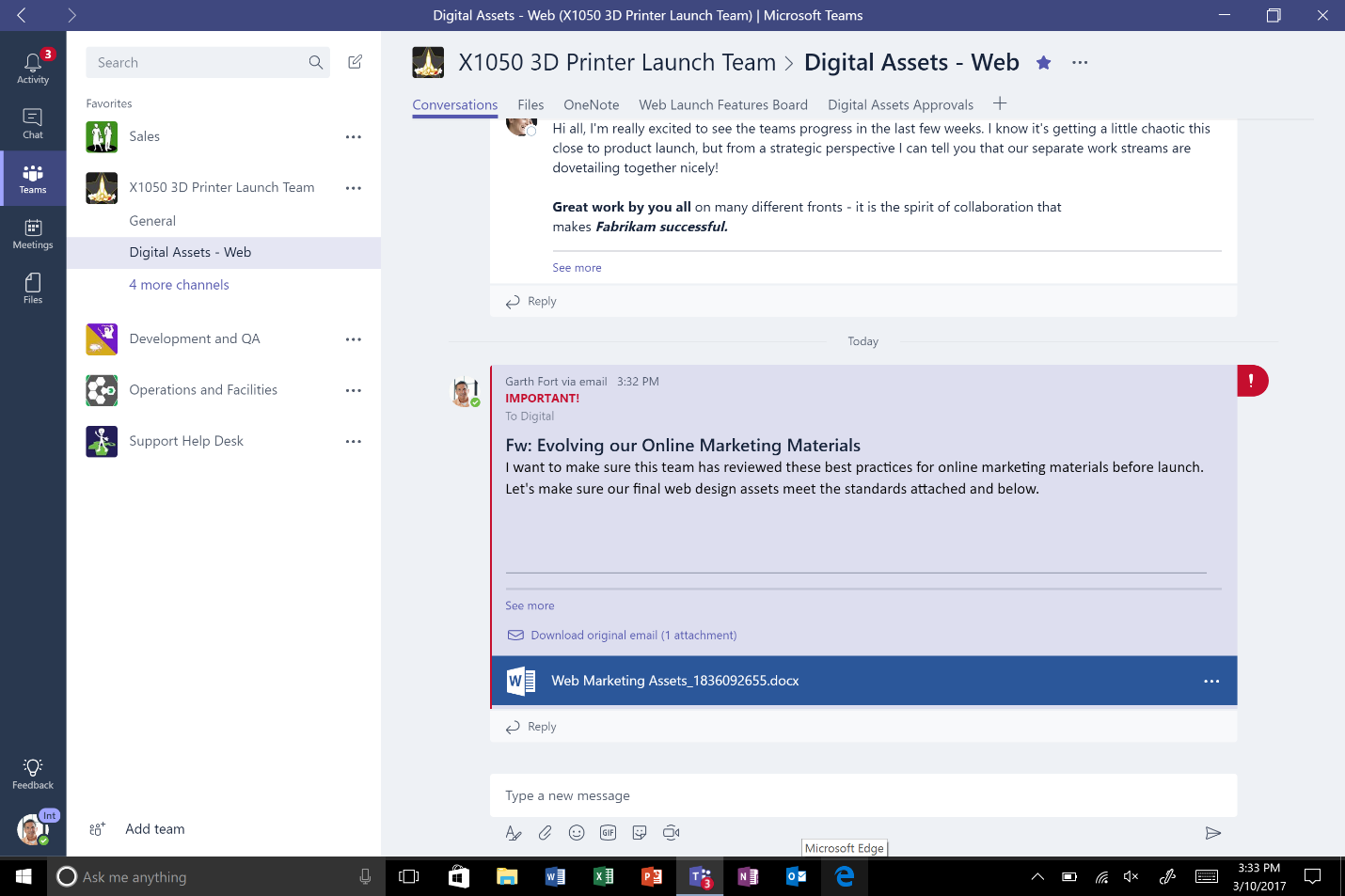Switch to the Files tab
The width and height of the screenshot is (1345, 896).
tap(530, 104)
